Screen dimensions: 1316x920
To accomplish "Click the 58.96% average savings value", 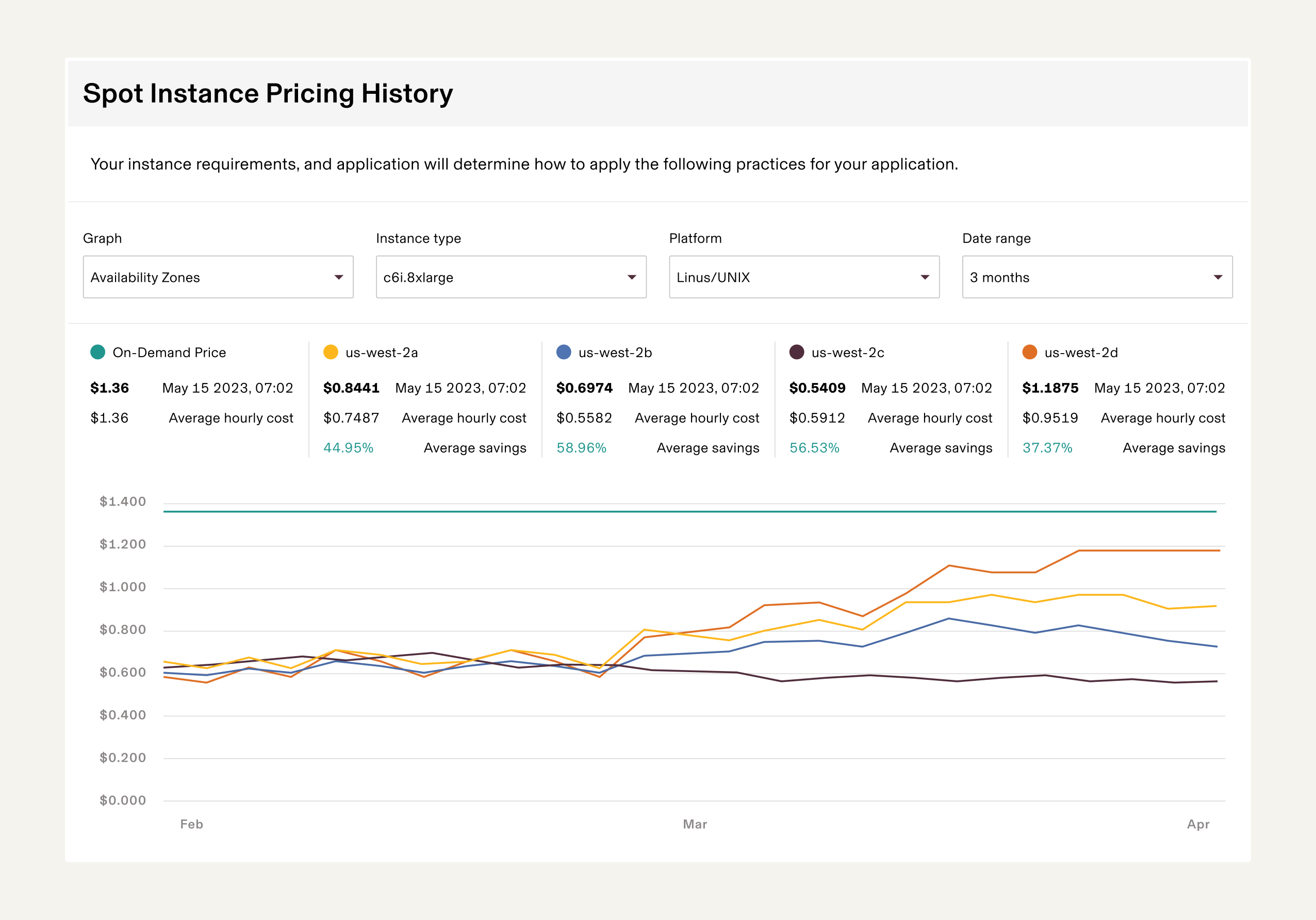I will (581, 447).
